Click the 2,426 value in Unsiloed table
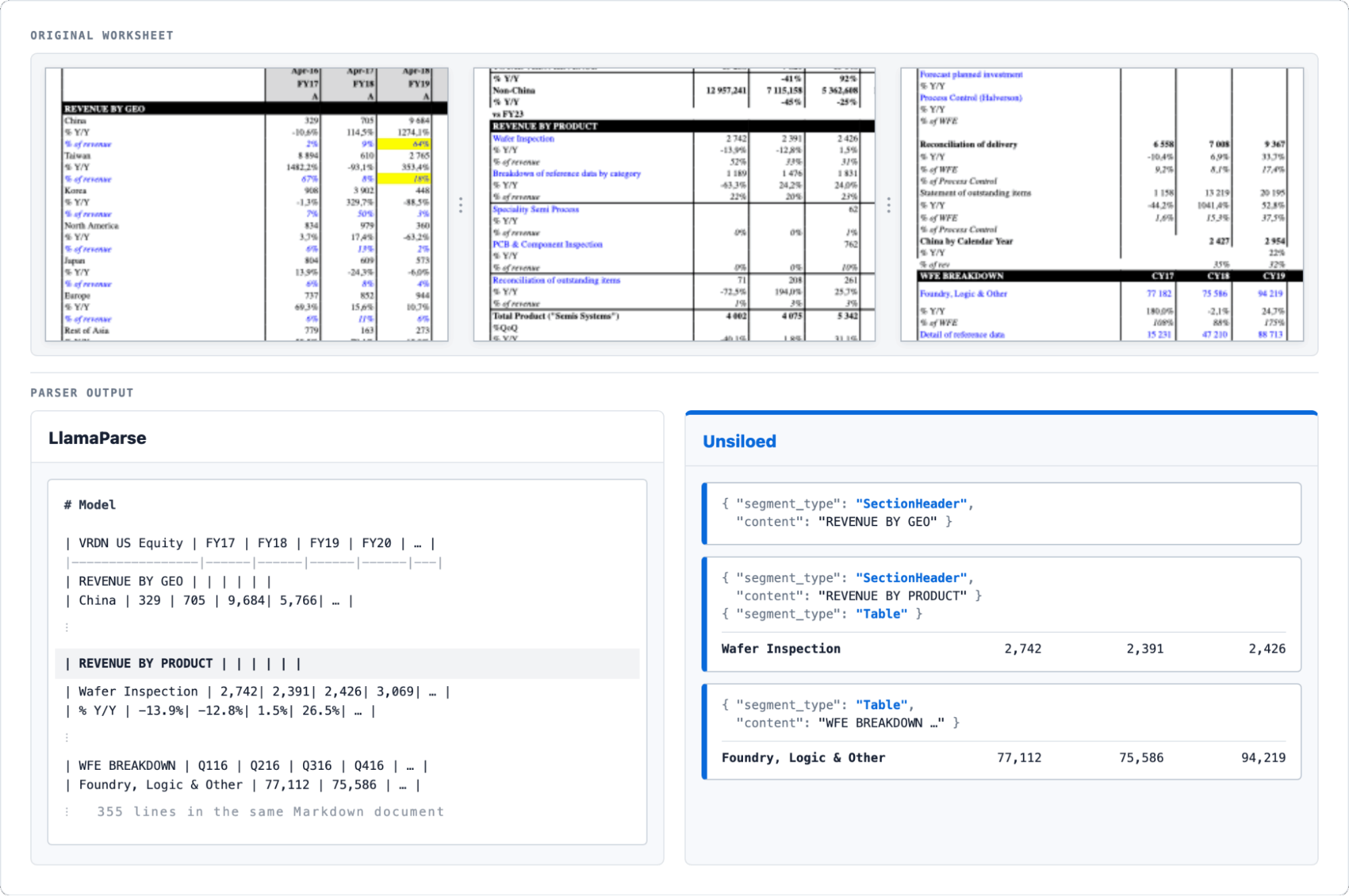Viewport: 1349px width, 896px height. 1267,649
